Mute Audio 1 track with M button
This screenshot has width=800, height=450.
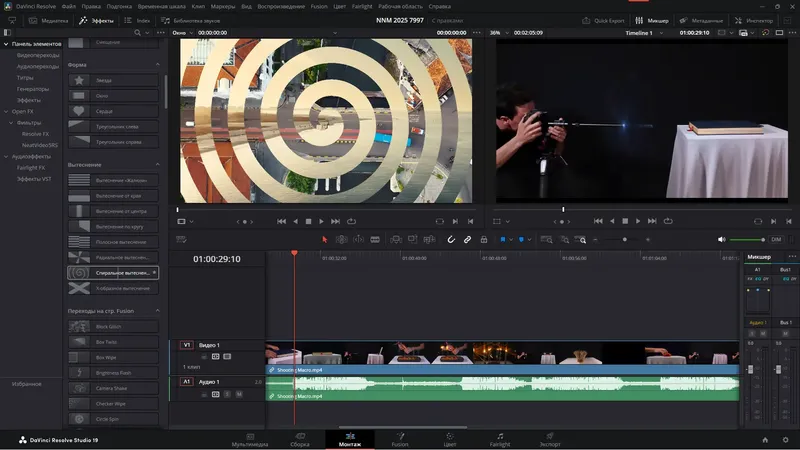click(x=239, y=394)
